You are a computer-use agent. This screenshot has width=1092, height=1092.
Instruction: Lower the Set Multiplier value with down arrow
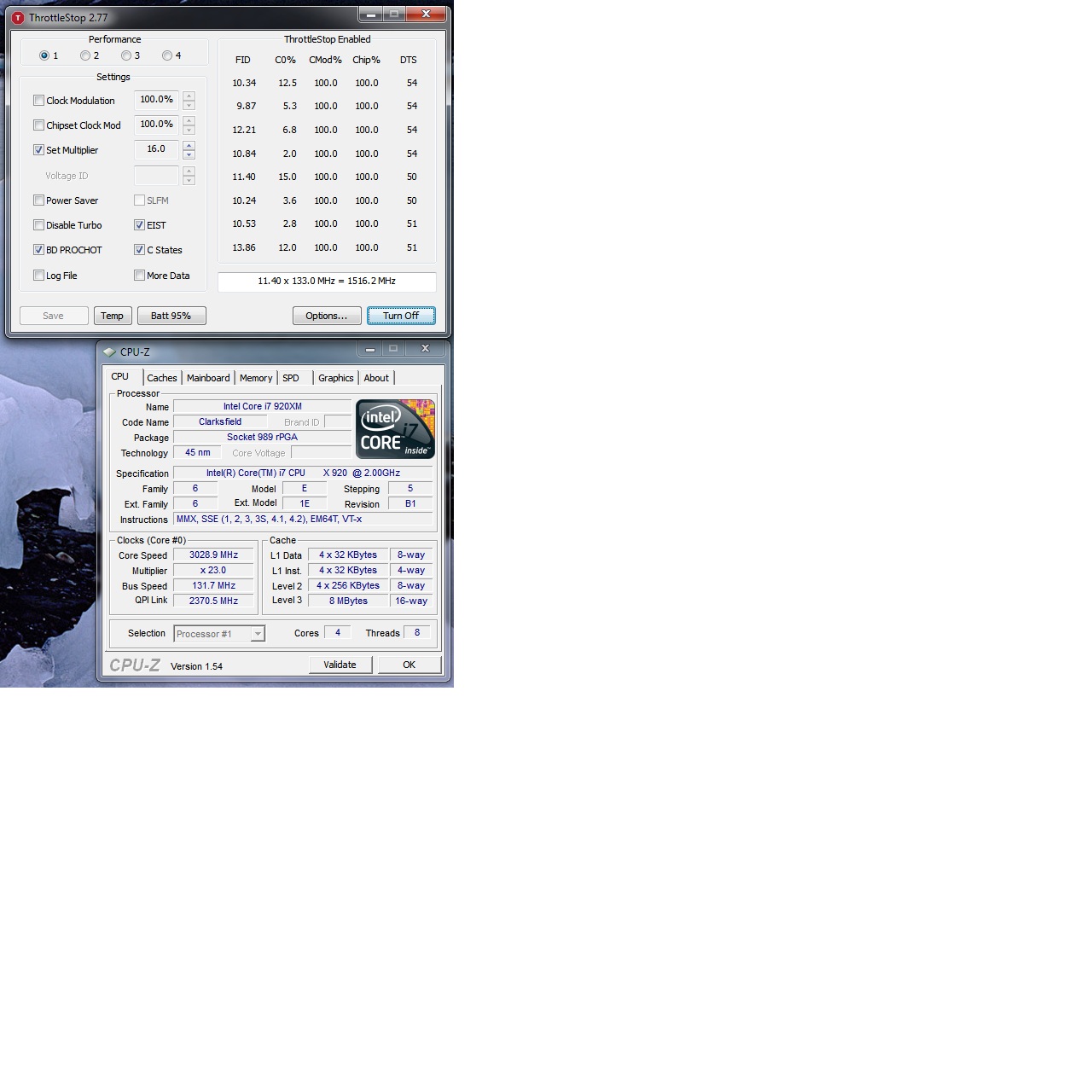coord(189,154)
